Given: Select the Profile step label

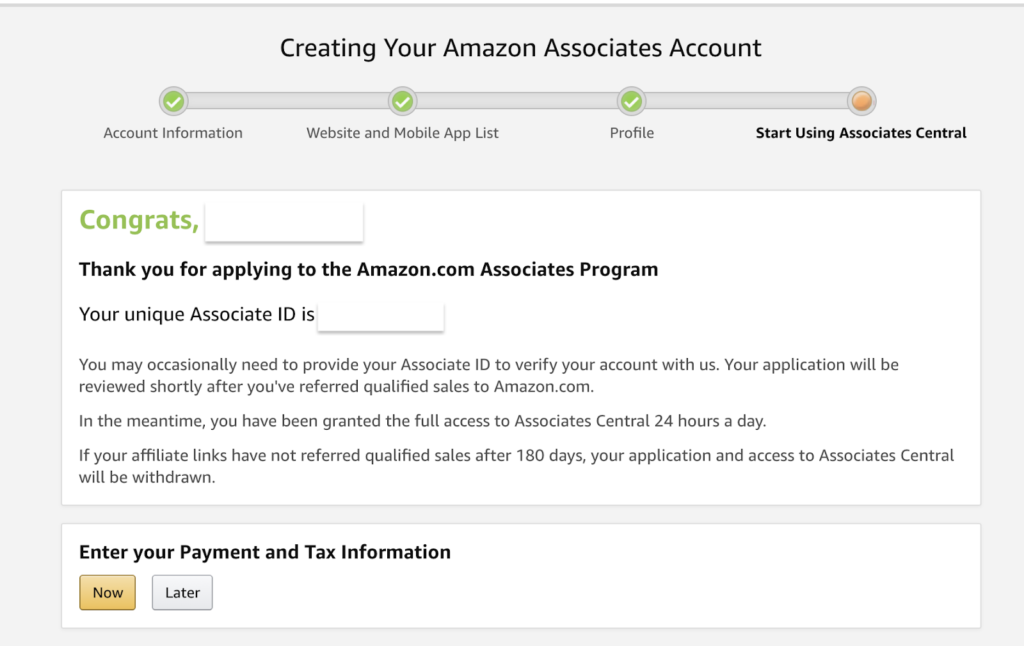Looking at the screenshot, I should click(x=632, y=133).
